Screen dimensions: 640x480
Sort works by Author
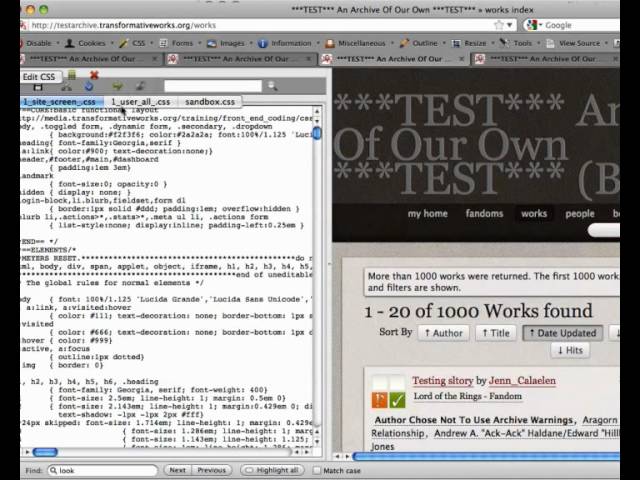(x=444, y=333)
